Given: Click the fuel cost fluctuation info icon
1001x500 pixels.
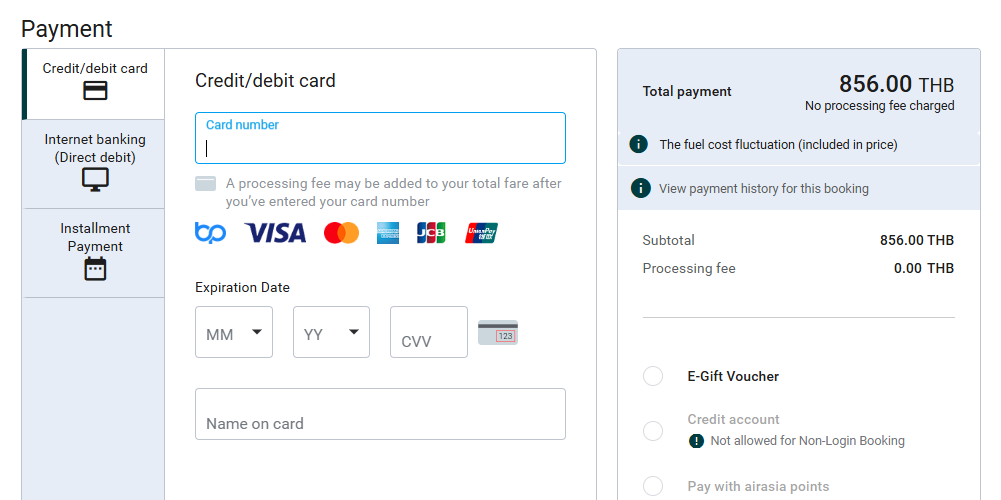Looking at the screenshot, I should (638, 144).
